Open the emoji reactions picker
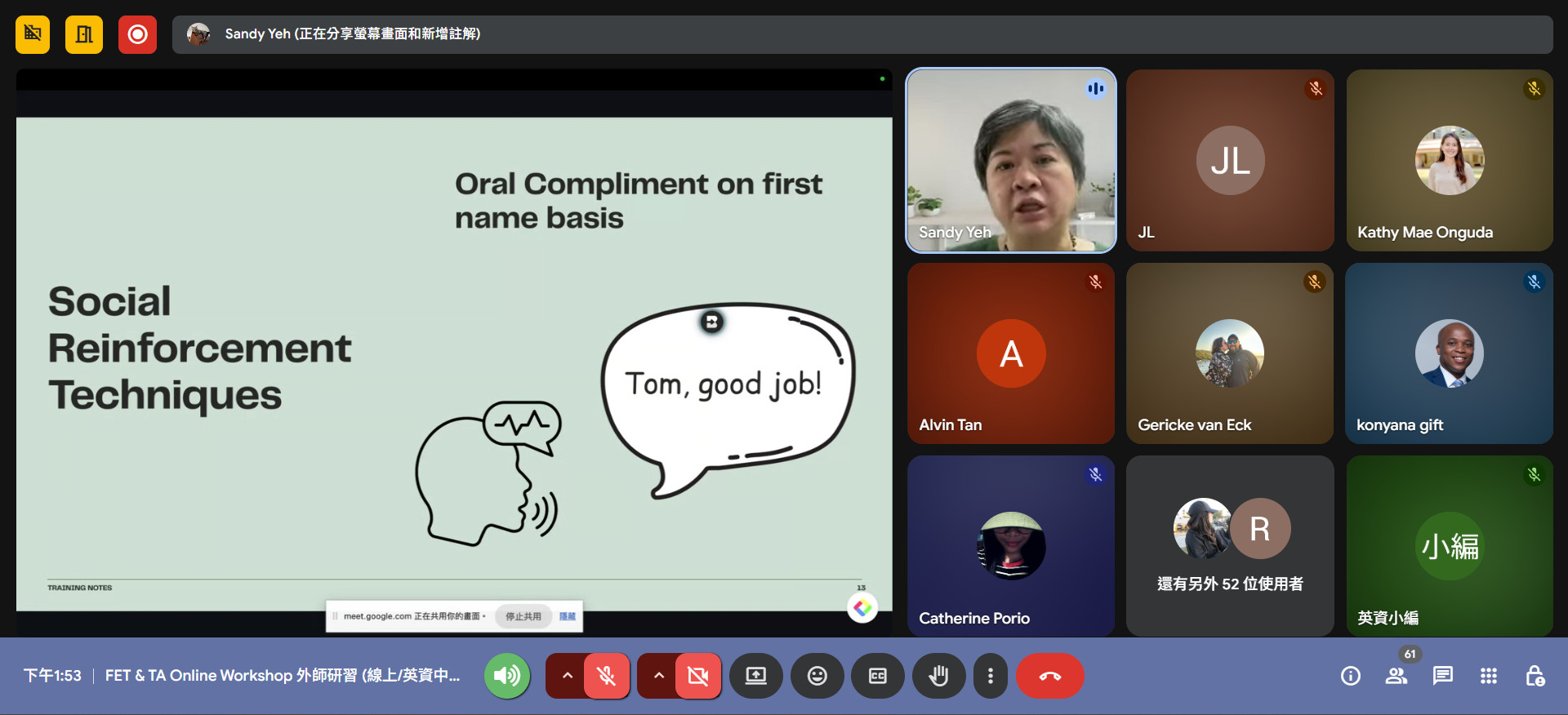Viewport: 1568px width, 715px height. (x=817, y=676)
